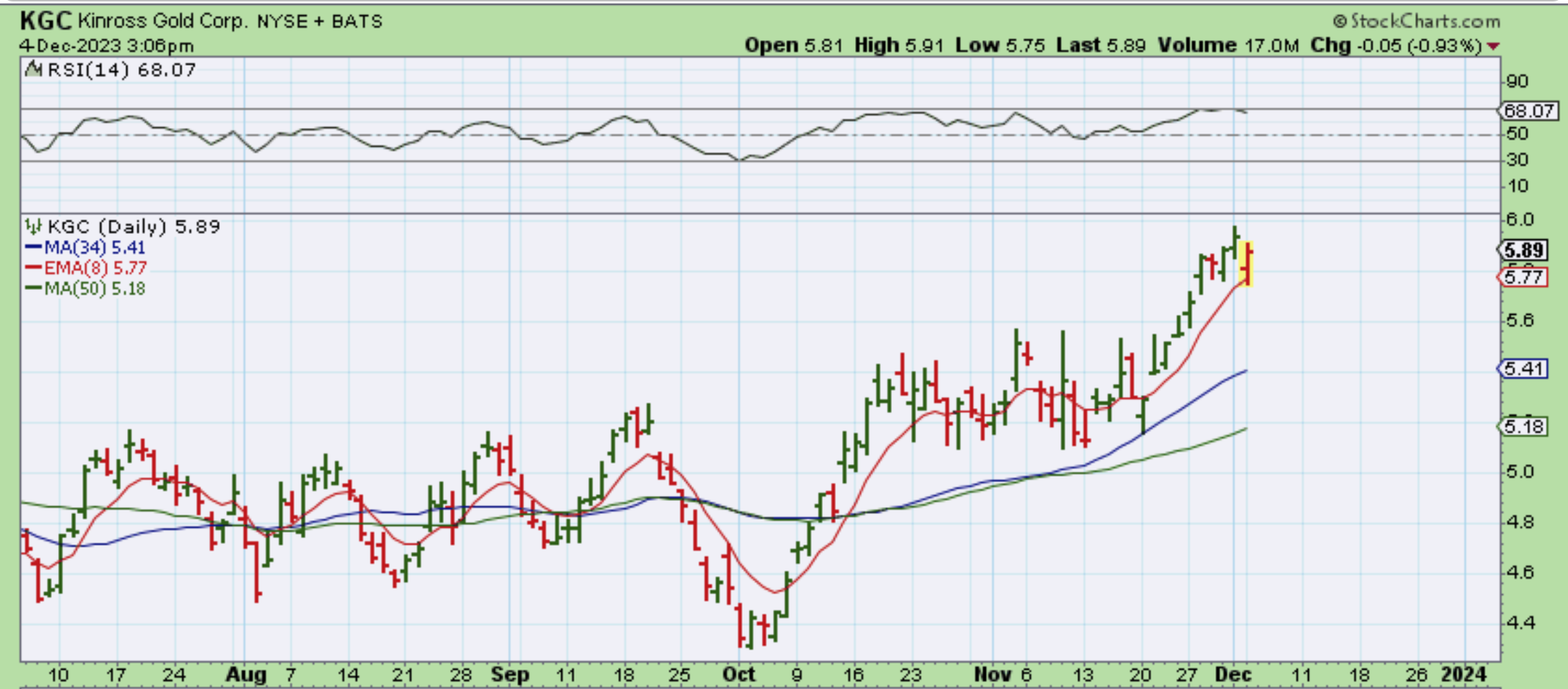Image resolution: width=1568 pixels, height=689 pixels.
Task: Click the 27 date label before Dec
Action: point(1187,675)
